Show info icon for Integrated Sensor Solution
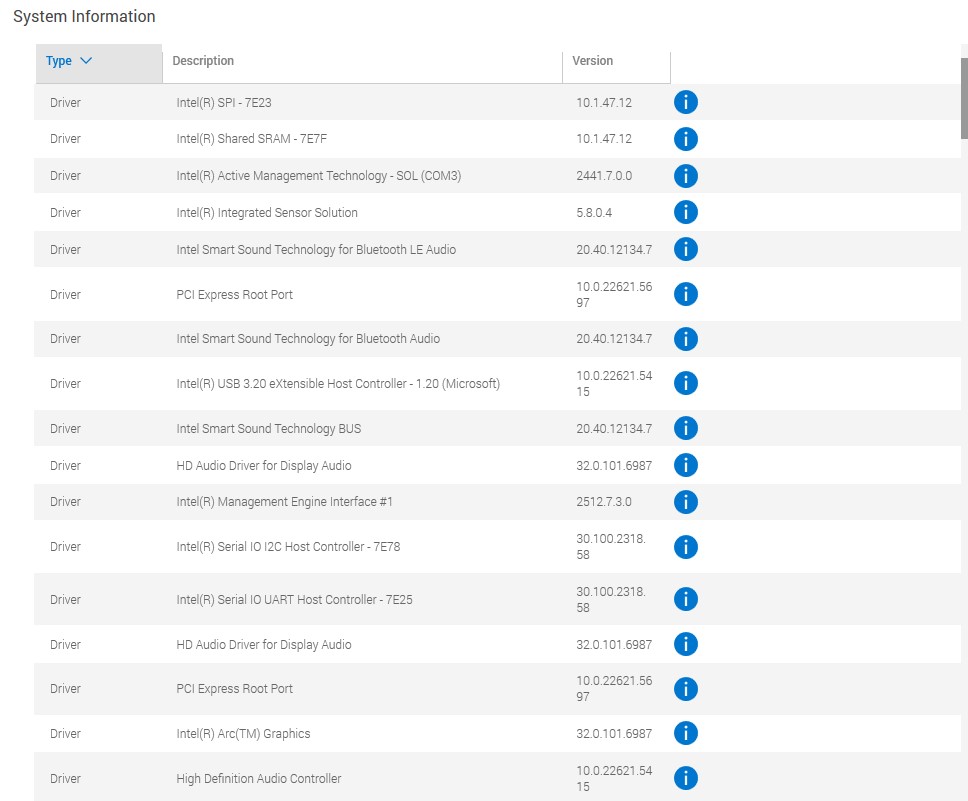 coord(685,212)
